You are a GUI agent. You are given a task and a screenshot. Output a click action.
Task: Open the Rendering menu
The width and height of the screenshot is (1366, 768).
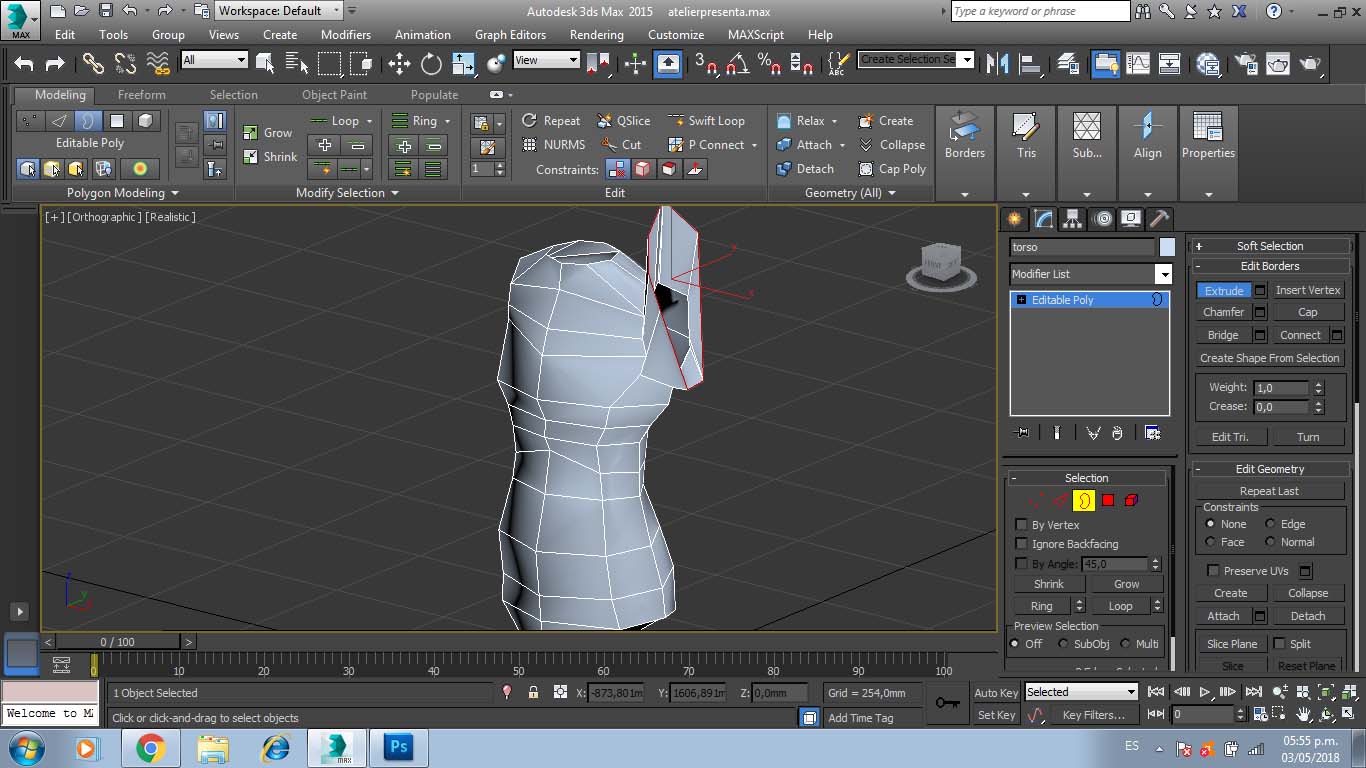click(596, 34)
